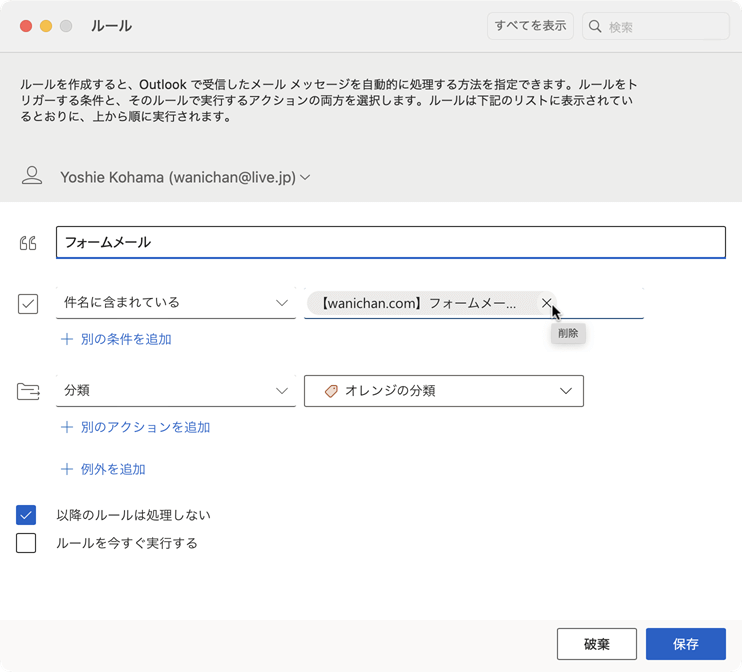
Task: Click the magnifying glass search icon
Action: 595,27
